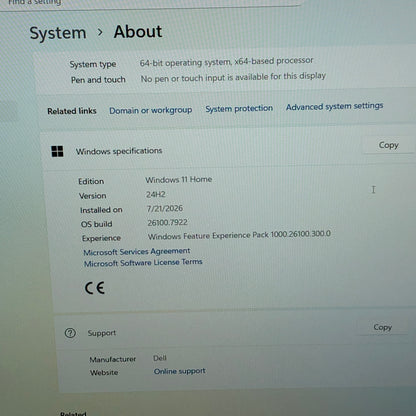Screen dimensions: 416x416
Task: Copy the Support information
Action: coord(382,327)
